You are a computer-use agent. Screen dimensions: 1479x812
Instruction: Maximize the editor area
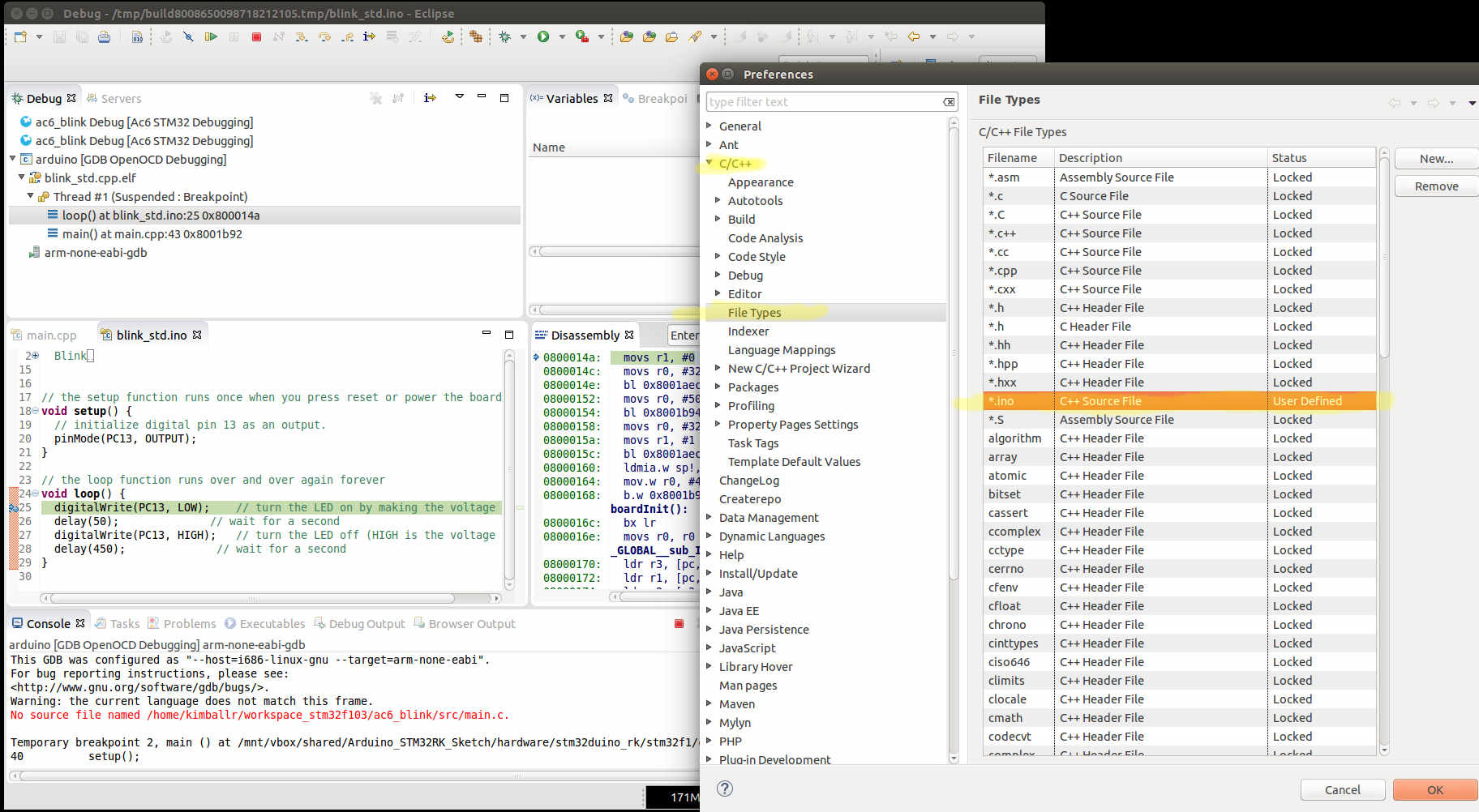(509, 334)
